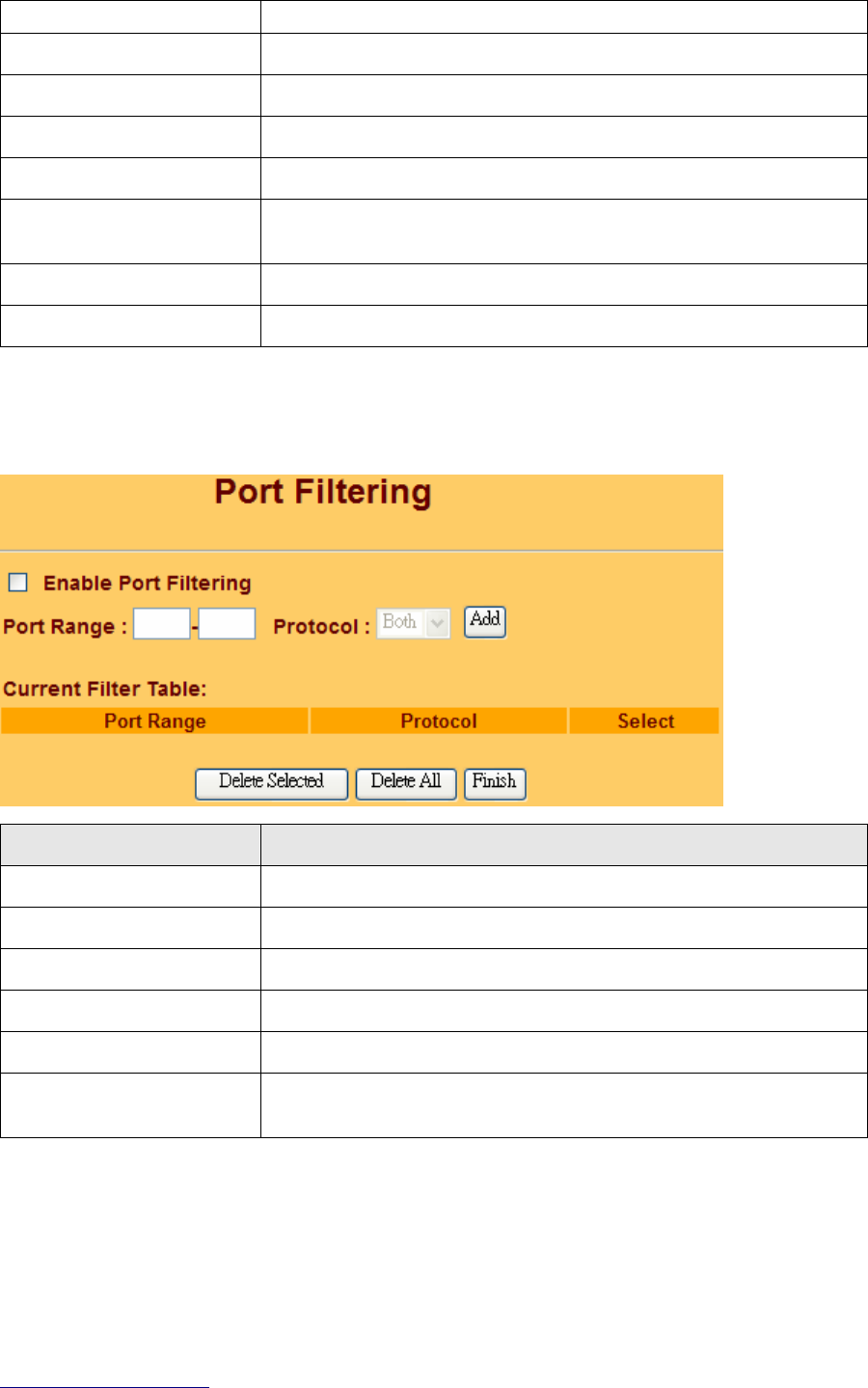868x1388 pixels.
Task: Focus the ending Port Range input field
Action: 227,624
